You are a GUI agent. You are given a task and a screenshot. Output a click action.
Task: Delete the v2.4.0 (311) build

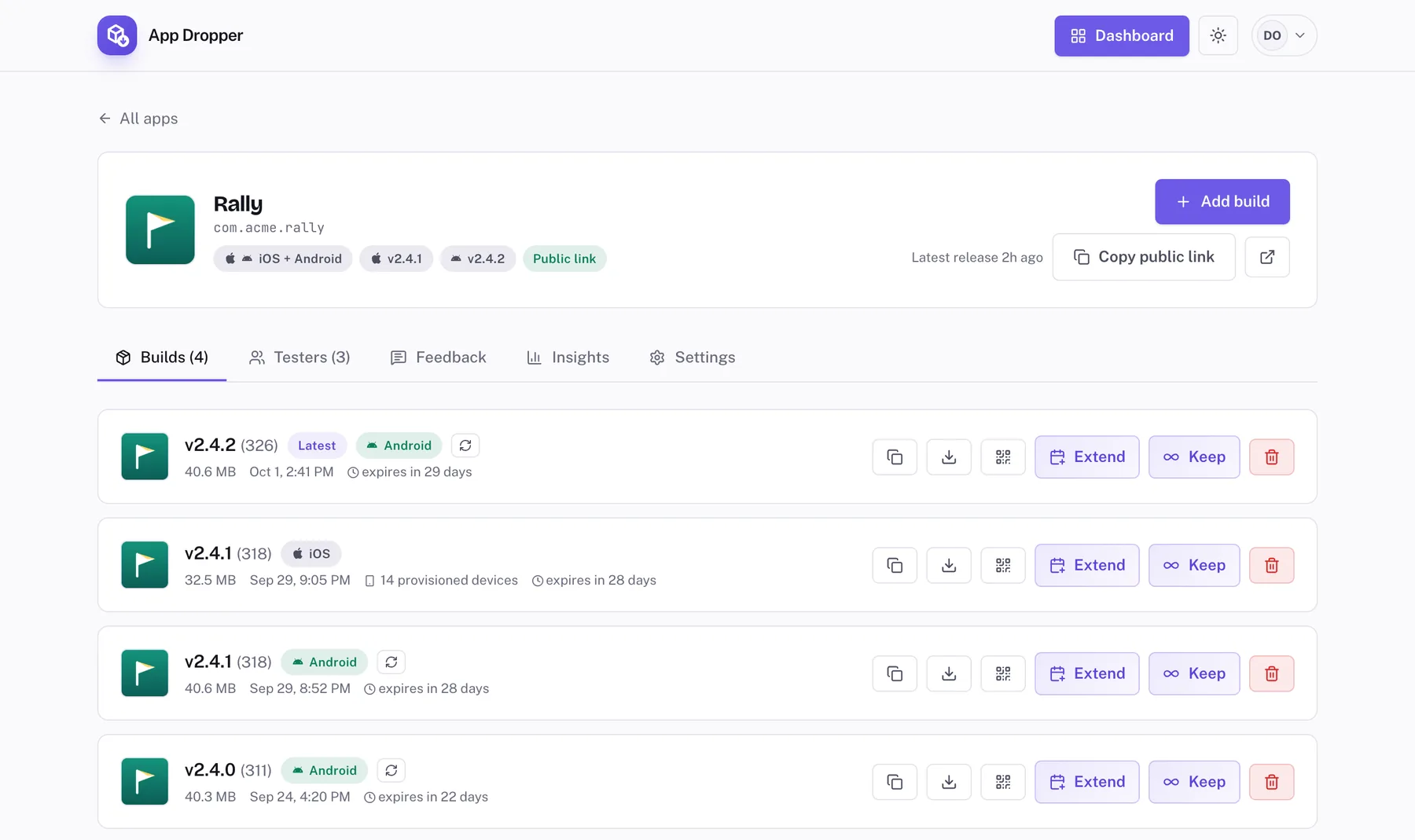[x=1271, y=782]
